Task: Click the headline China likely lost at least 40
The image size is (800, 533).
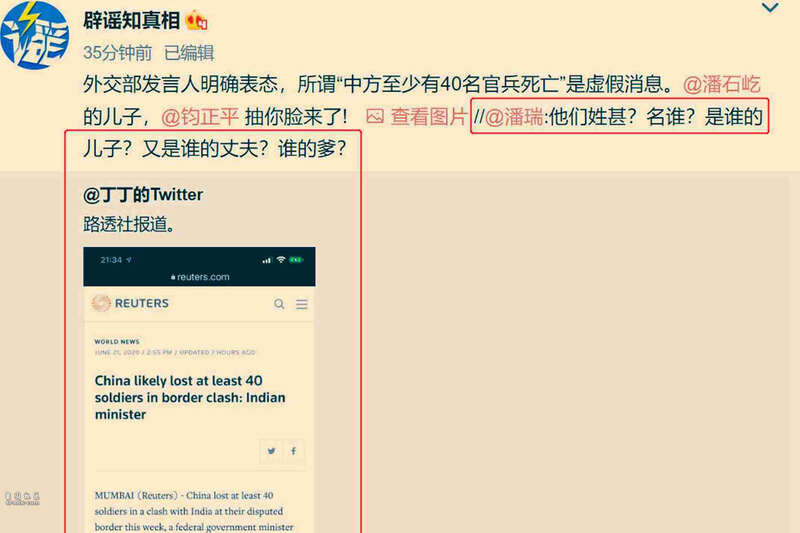Action: (190, 397)
